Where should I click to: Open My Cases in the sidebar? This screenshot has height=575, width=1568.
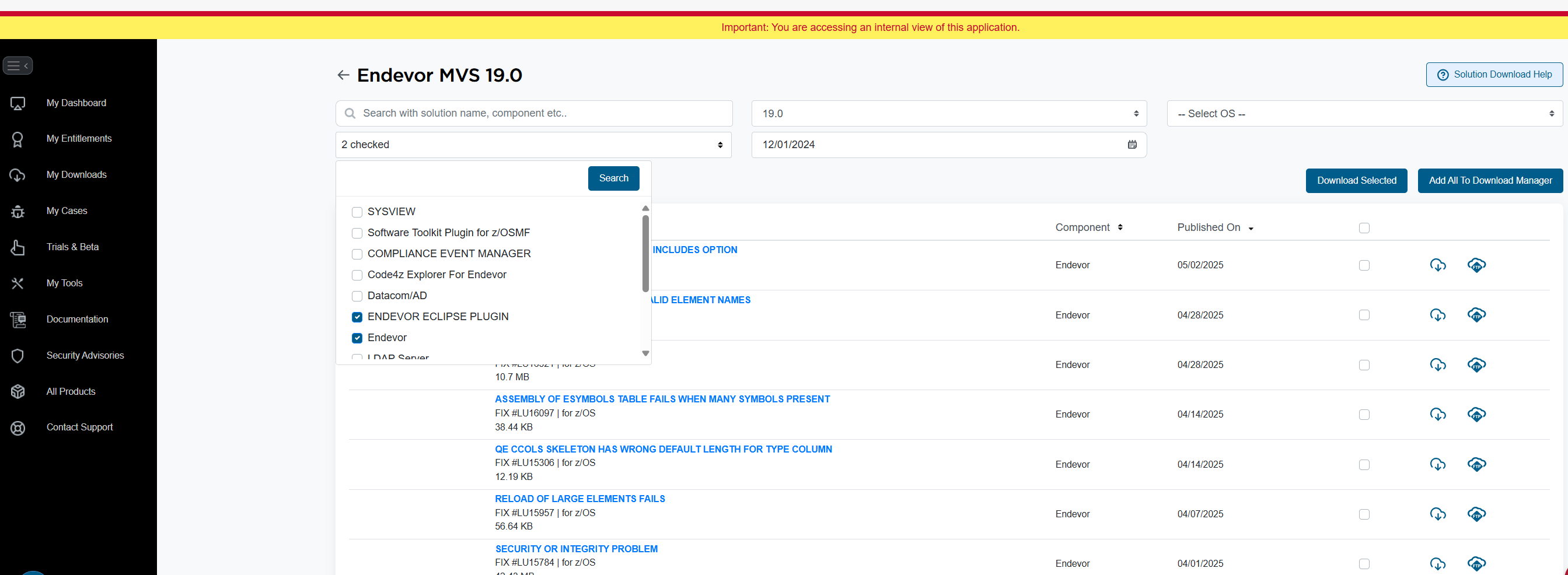(x=67, y=211)
